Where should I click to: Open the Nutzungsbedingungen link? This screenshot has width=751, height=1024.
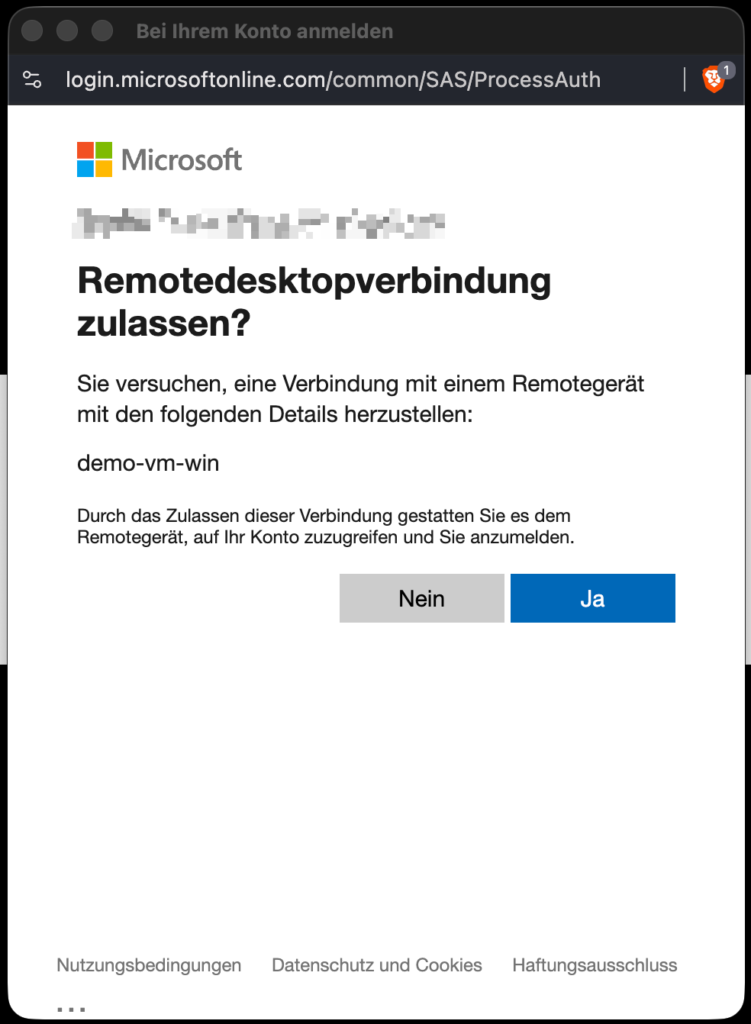[149, 965]
